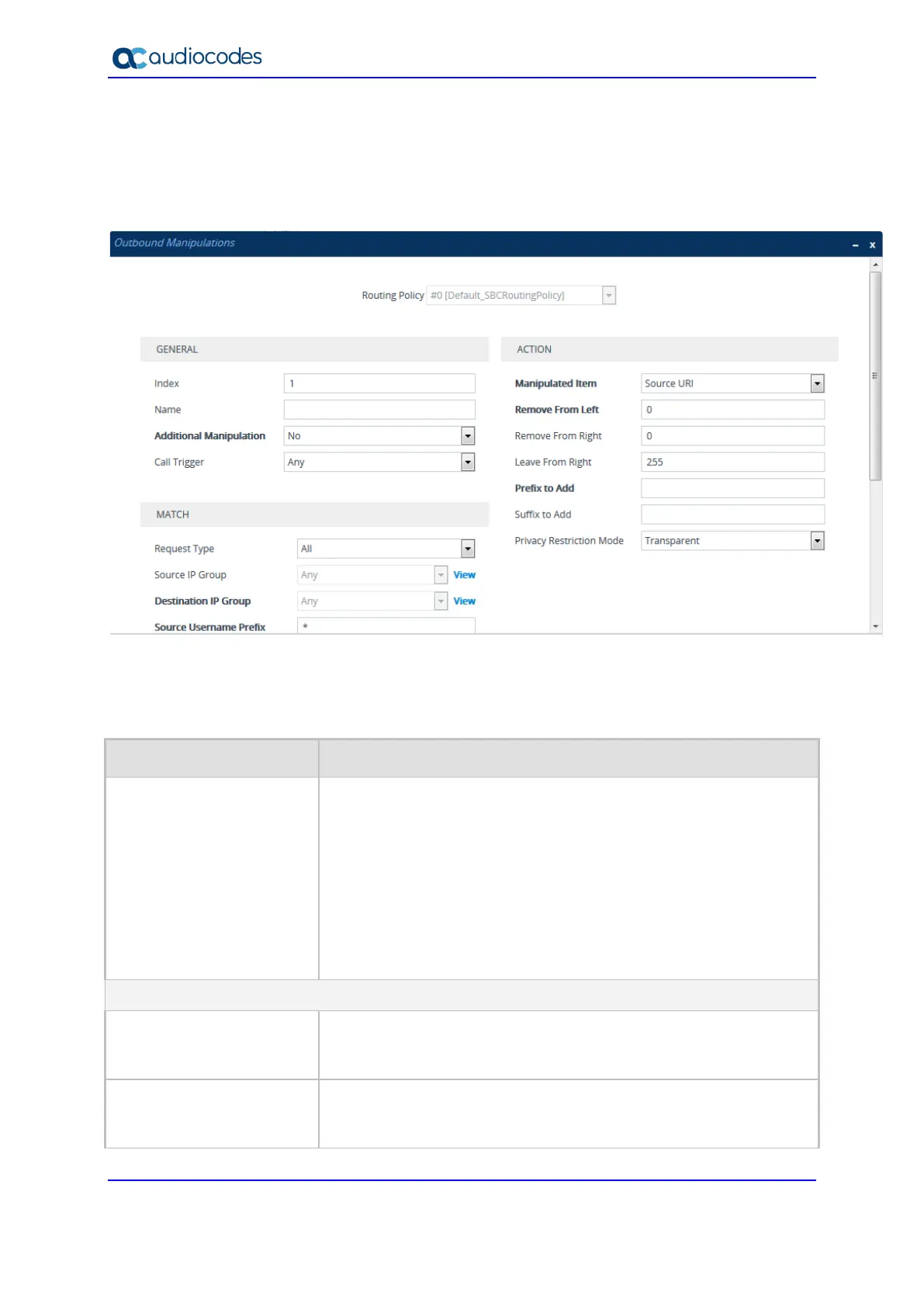Image resolution: width=924 pixels, height=1306 pixels.
Task: Click the vertical scrollbar thumb
Action: click(x=876, y=376)
